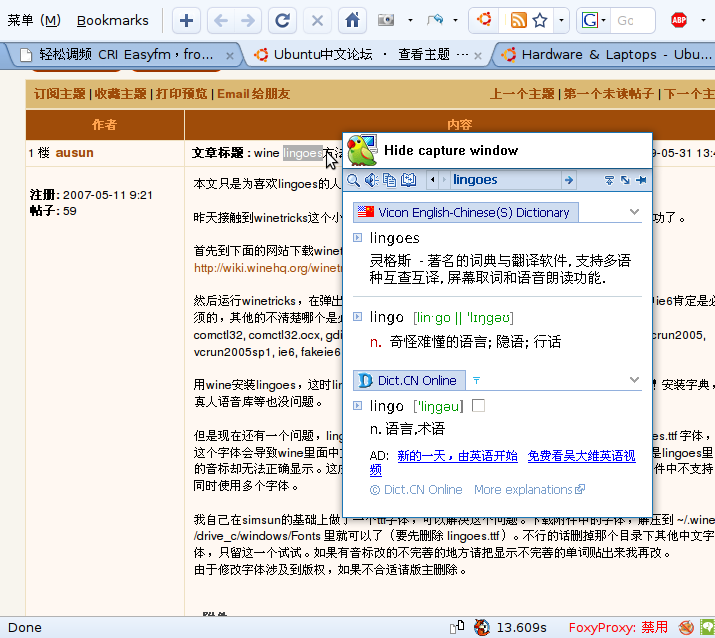The height and width of the screenshot is (638, 715).
Task: Go to 上一个主题 link
Action: pos(522,94)
